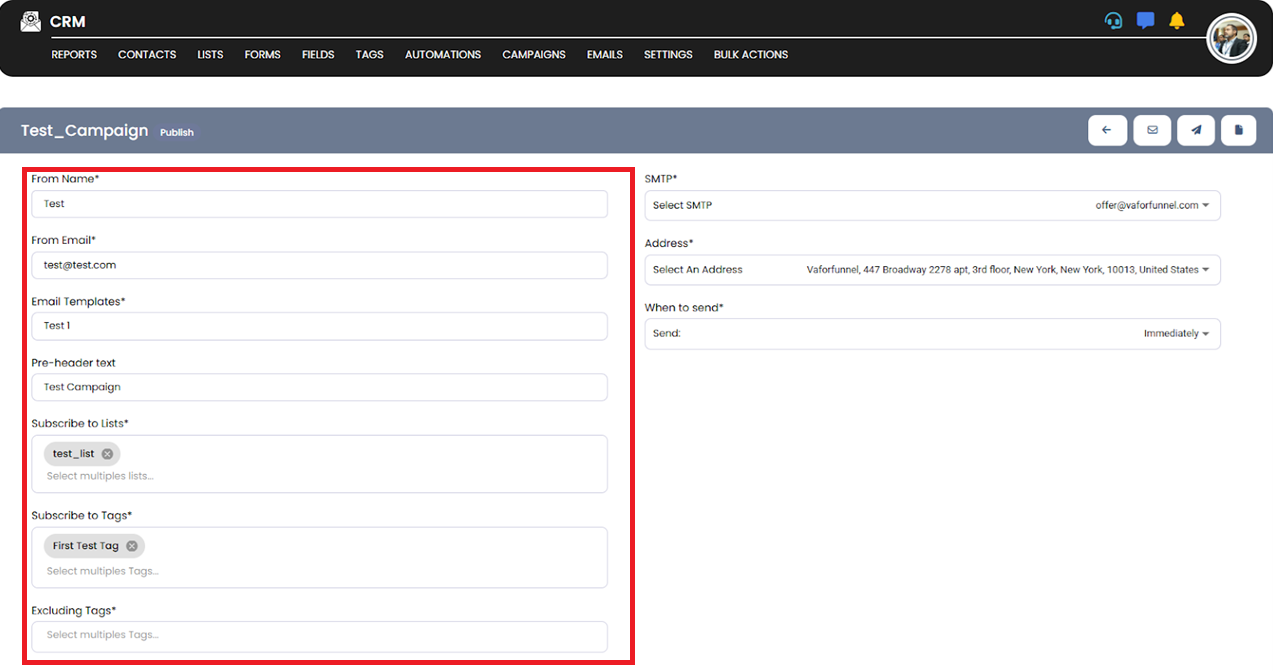Click the Excluding Tags field
The height and width of the screenshot is (671, 1273).
click(319, 636)
